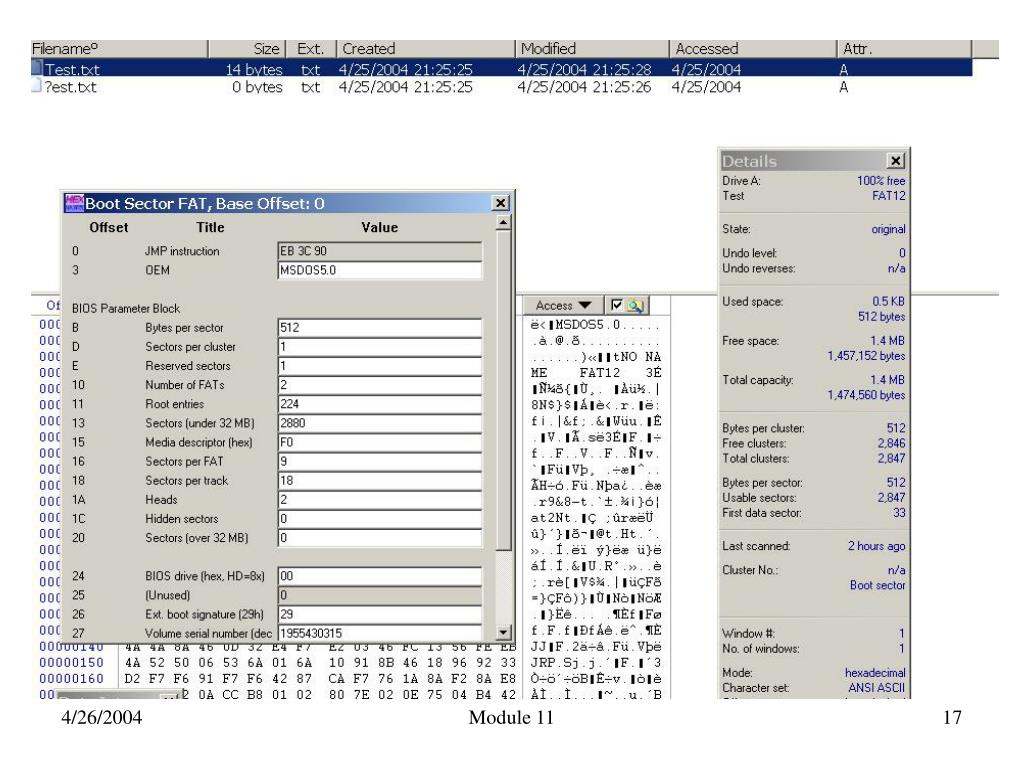Sort files by the Filename column
This screenshot has width=1024, height=768.
coord(119,48)
